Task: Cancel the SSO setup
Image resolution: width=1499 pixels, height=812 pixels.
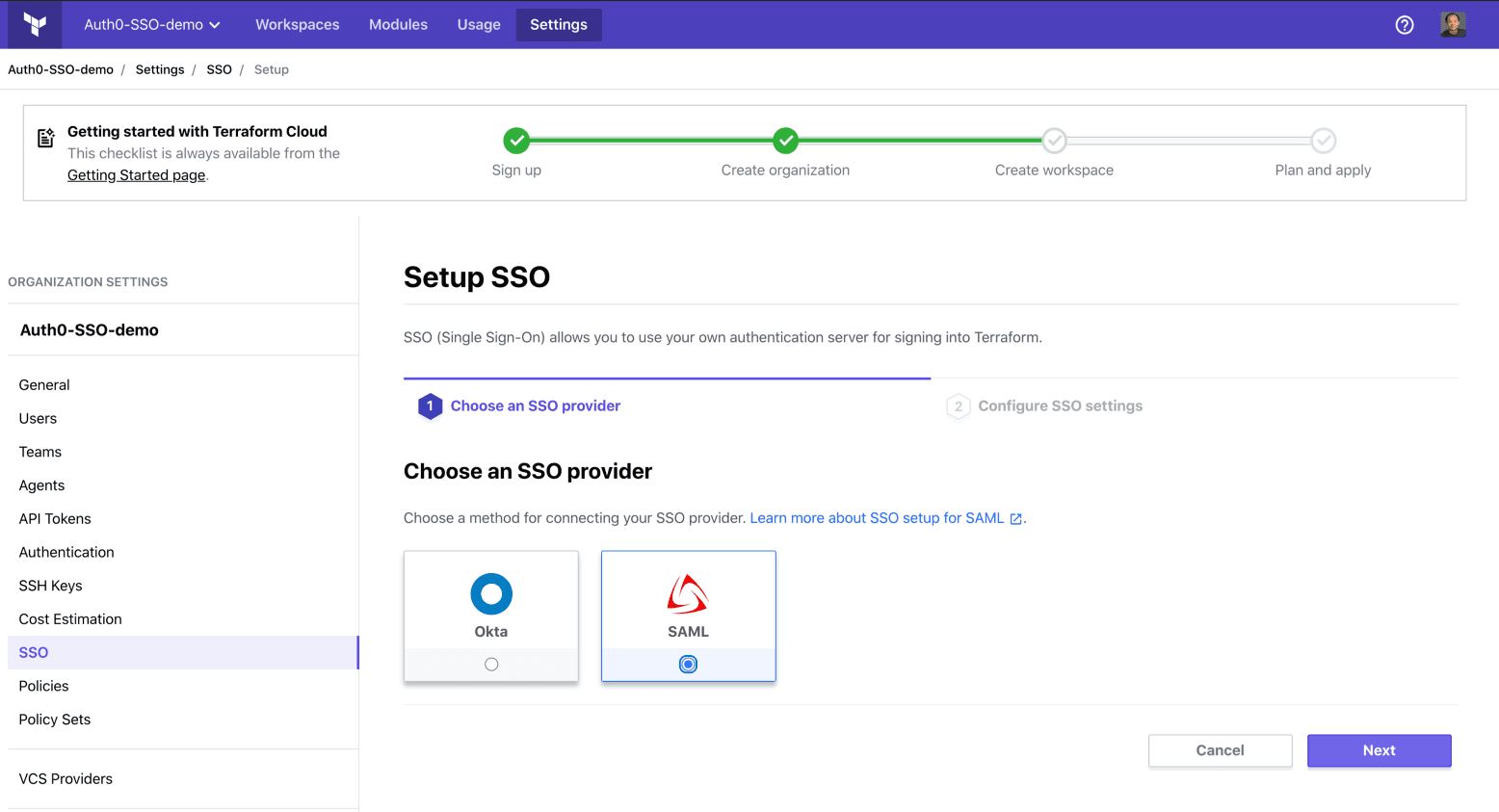Action: click(1220, 750)
